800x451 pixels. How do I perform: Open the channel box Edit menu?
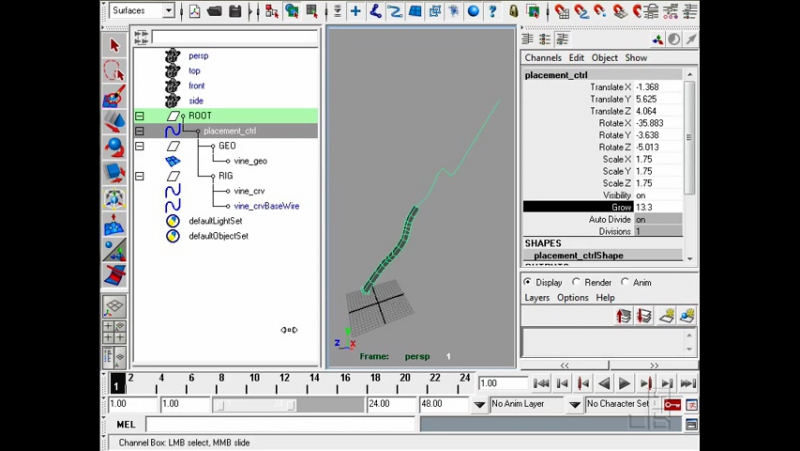point(577,58)
